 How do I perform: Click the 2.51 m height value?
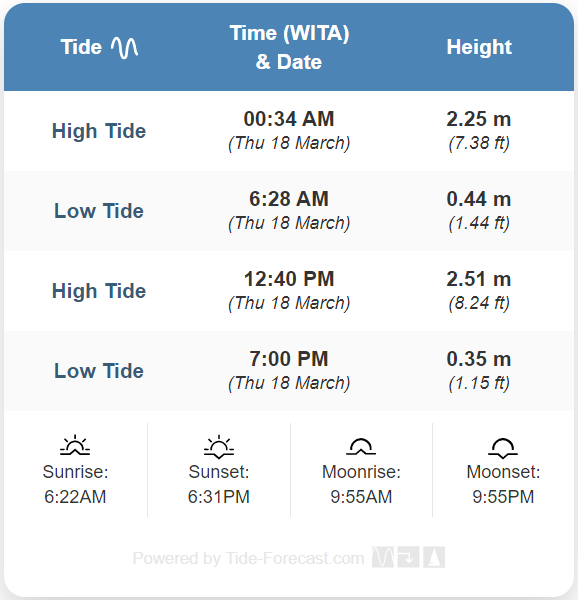479,279
